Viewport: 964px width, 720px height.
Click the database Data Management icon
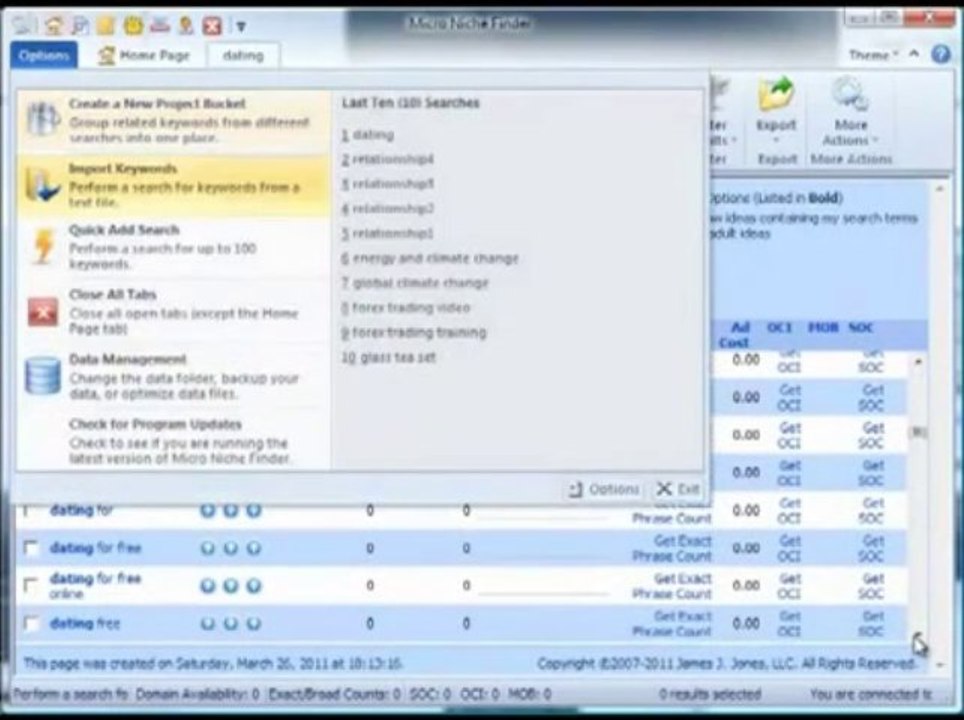click(x=43, y=376)
